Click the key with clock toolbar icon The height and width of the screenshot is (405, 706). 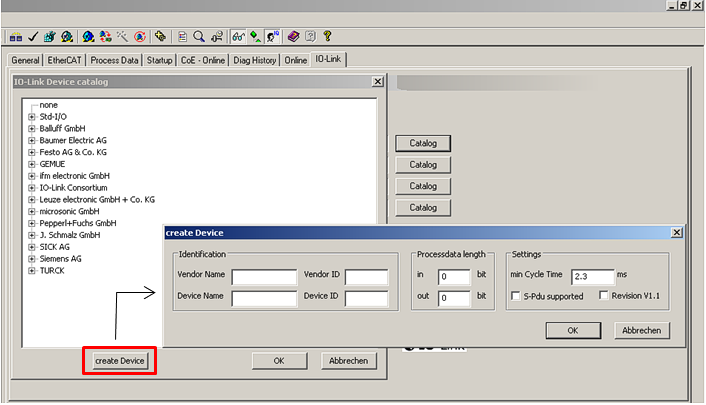(x=217, y=36)
